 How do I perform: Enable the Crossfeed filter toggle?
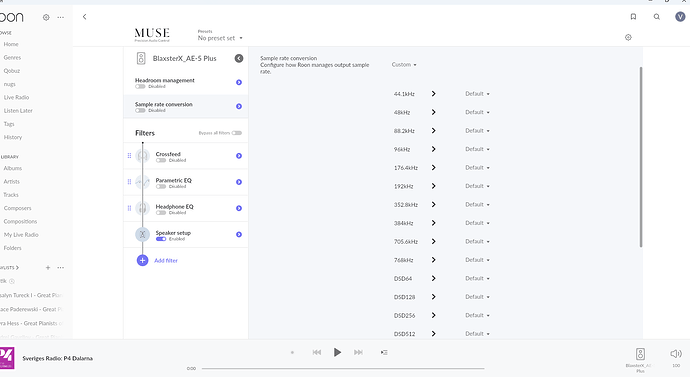point(161,160)
